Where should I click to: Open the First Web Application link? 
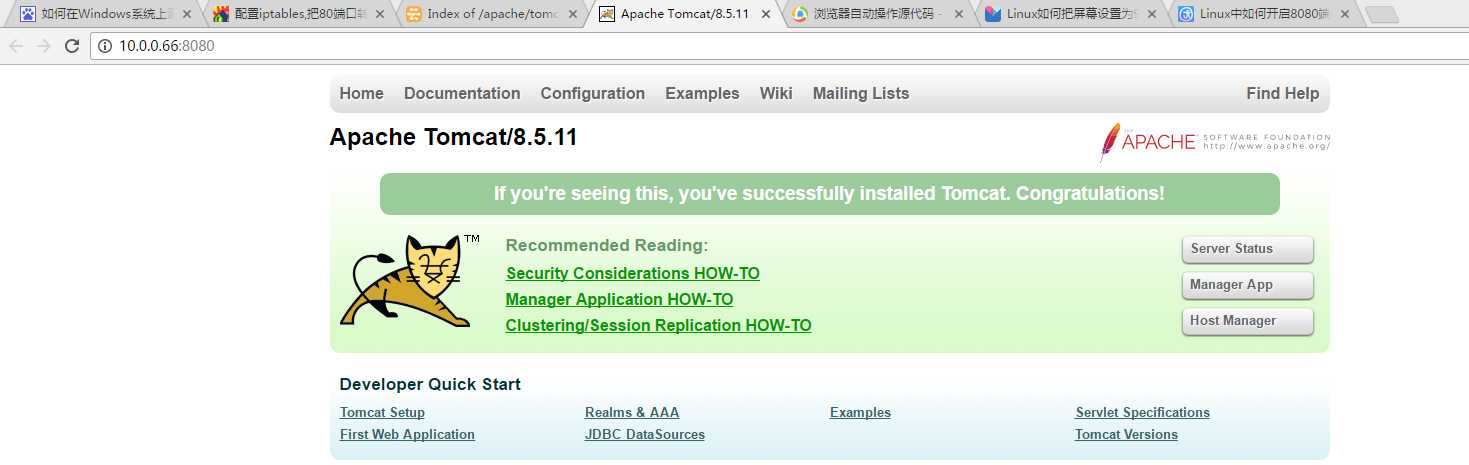pos(407,434)
